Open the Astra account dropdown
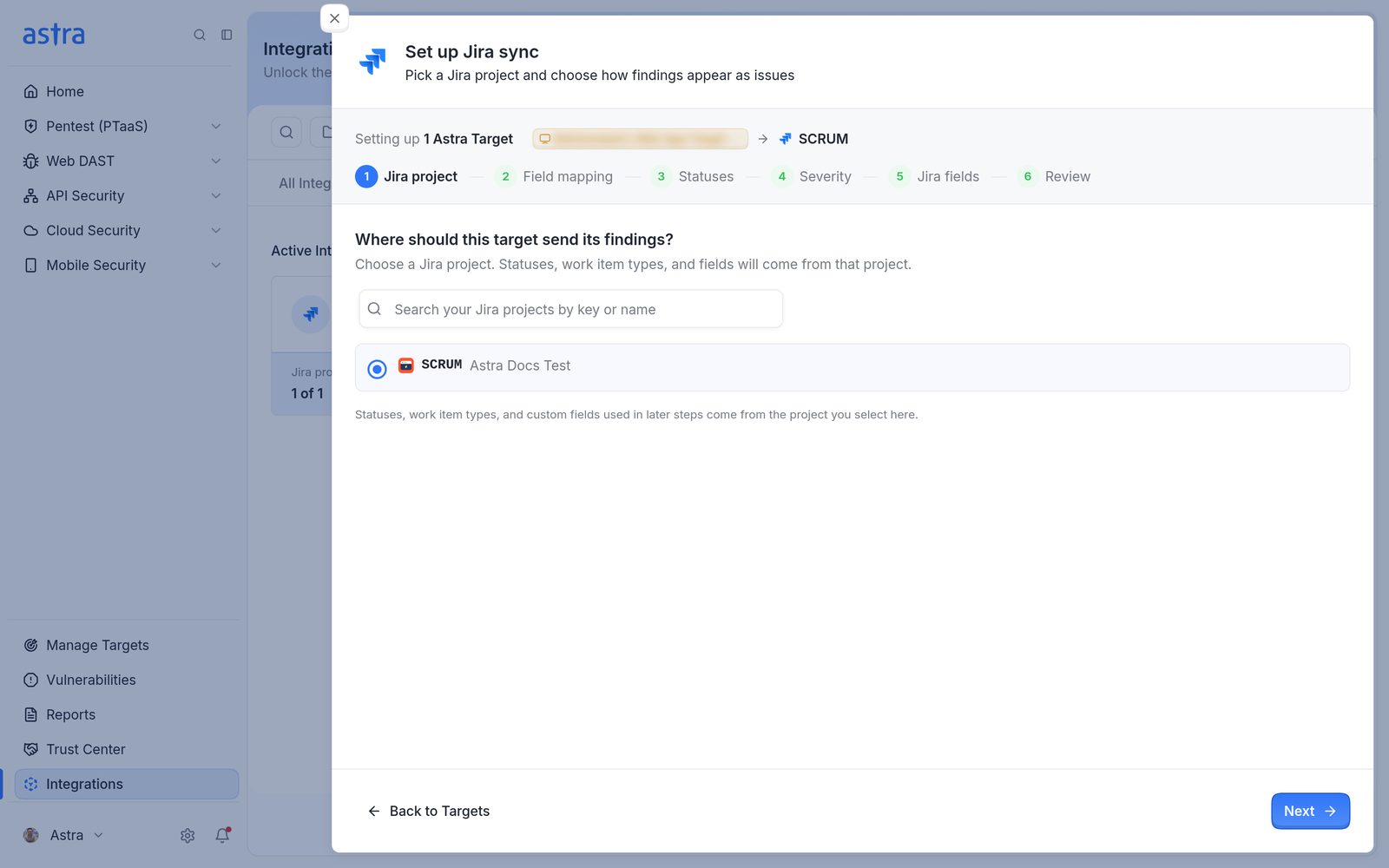This screenshot has width=1389, height=868. [76, 835]
